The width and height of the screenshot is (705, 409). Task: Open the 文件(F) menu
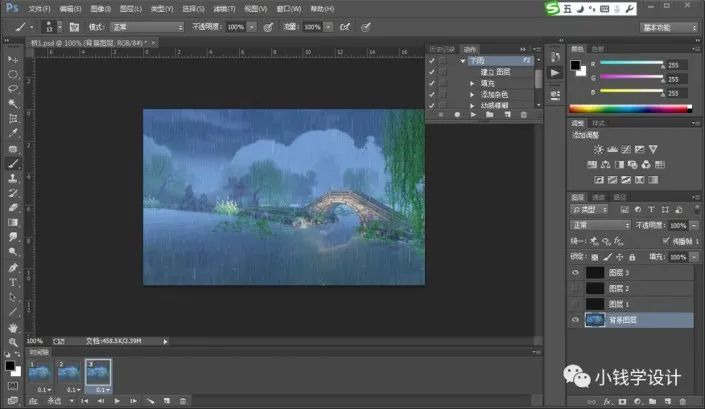(x=40, y=9)
